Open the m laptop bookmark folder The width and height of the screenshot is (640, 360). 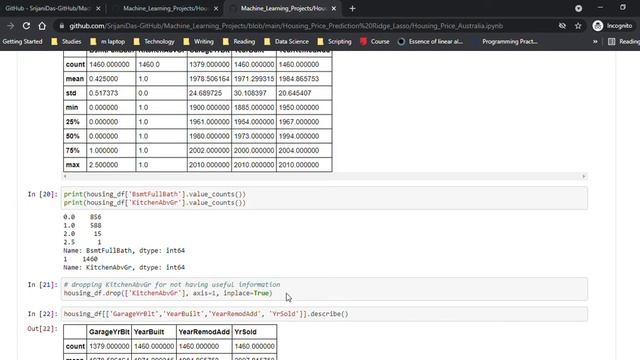pyautogui.click(x=108, y=42)
